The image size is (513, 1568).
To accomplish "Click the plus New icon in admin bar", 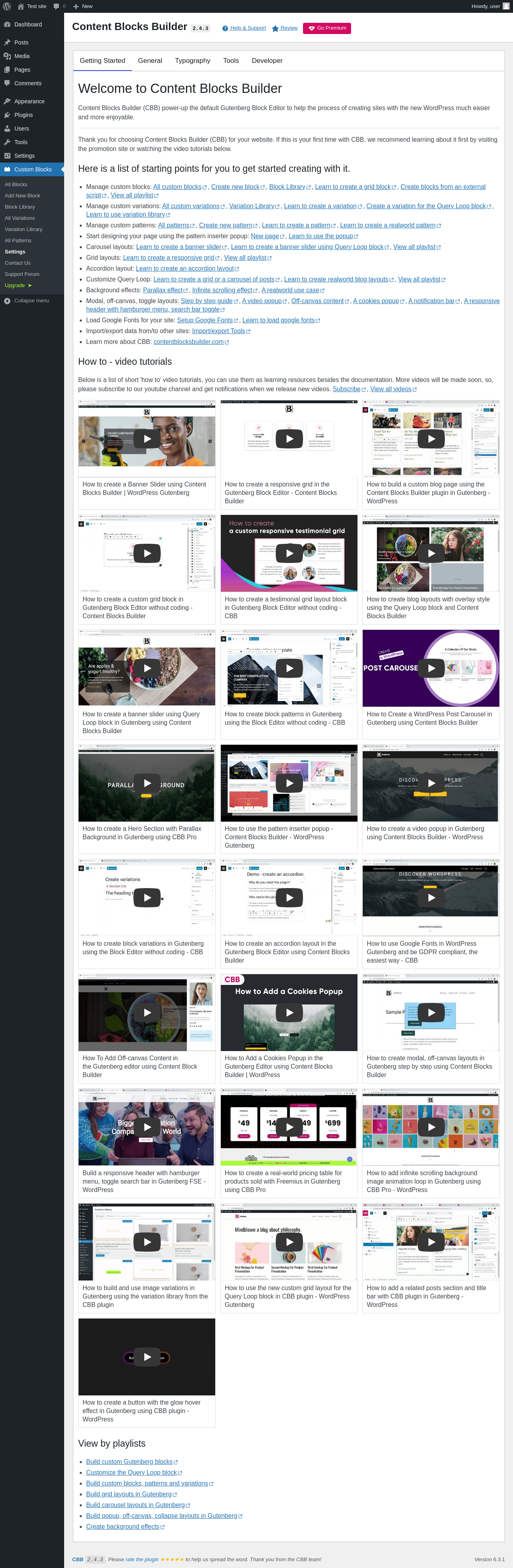I will [76, 6].
